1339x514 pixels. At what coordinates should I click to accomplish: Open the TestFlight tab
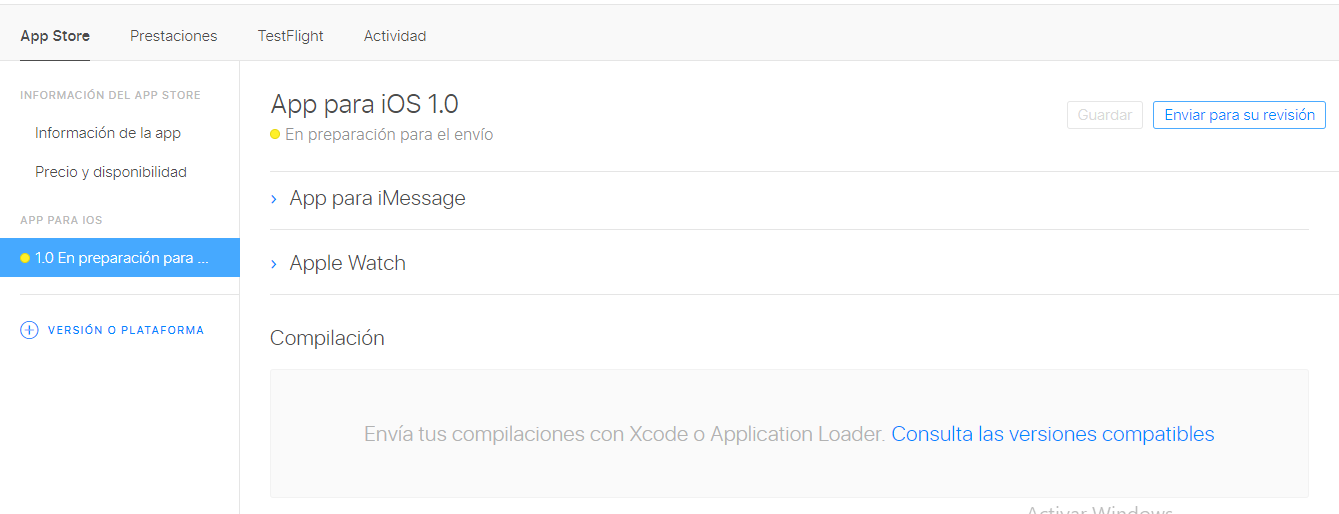(x=290, y=36)
